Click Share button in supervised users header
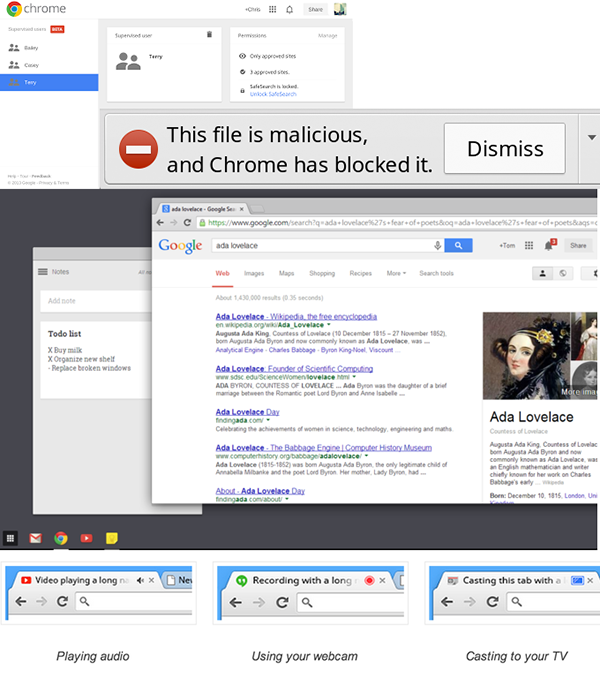Image resolution: width=600 pixels, height=679 pixels. point(315,9)
